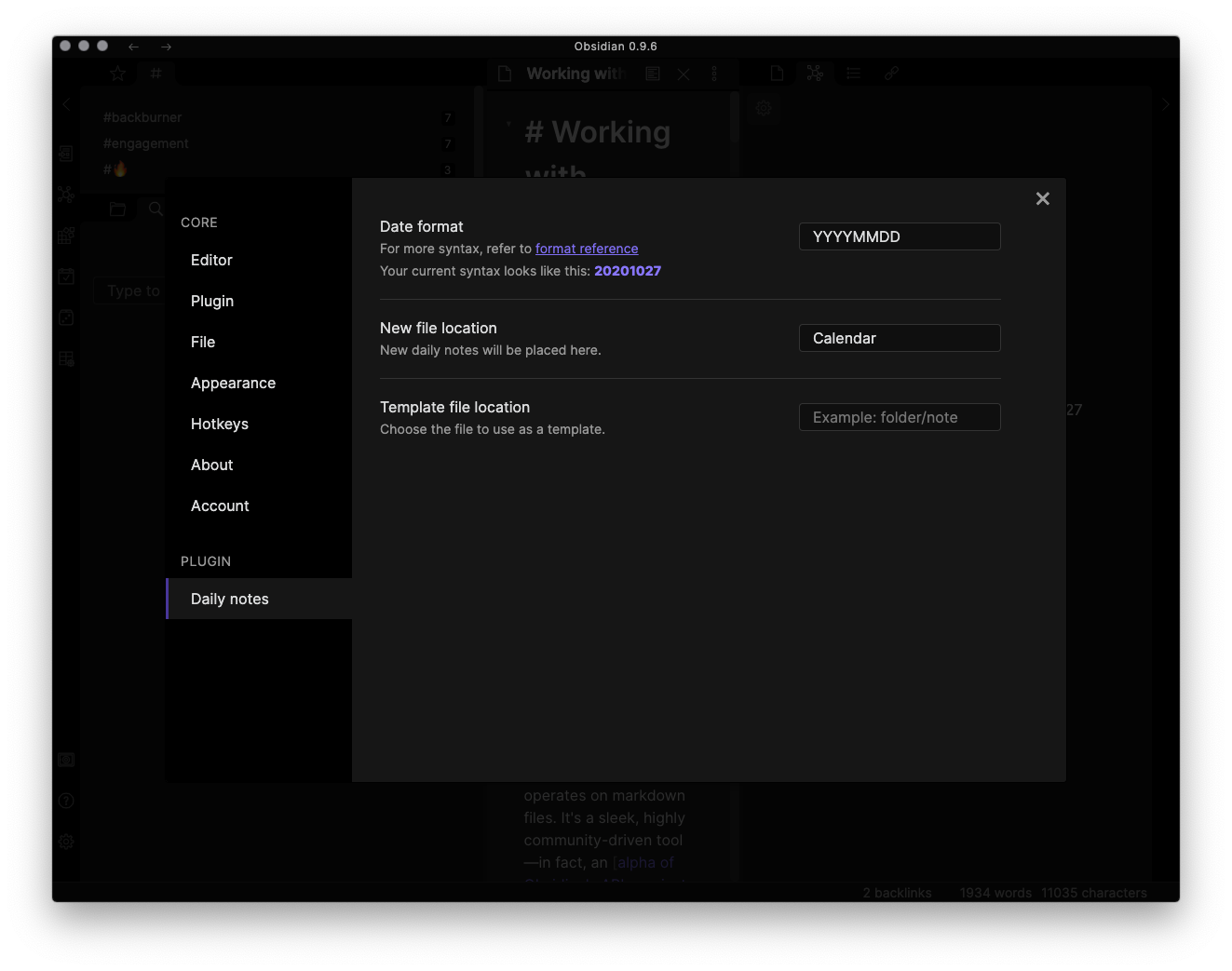The width and height of the screenshot is (1232, 971).
Task: Click the document tab icon in right pane
Action: point(777,74)
